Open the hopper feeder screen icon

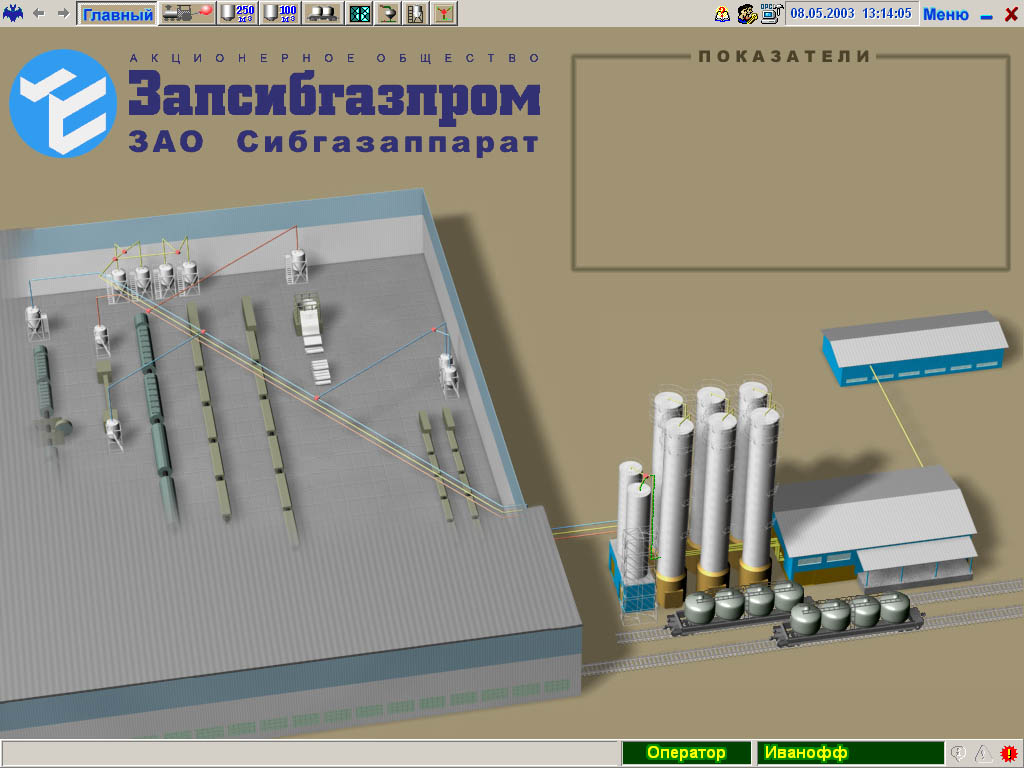pos(388,13)
